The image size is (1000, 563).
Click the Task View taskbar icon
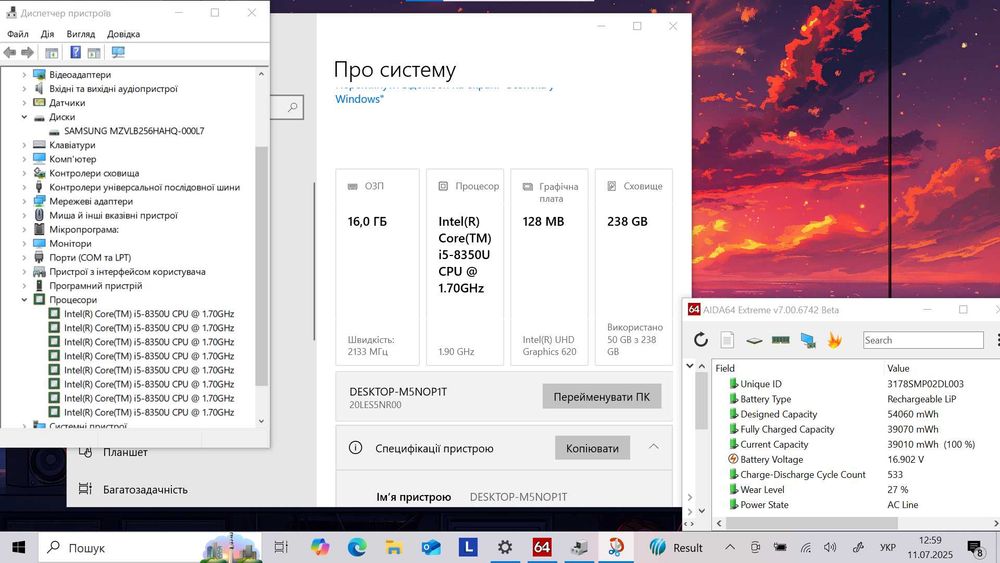point(281,547)
